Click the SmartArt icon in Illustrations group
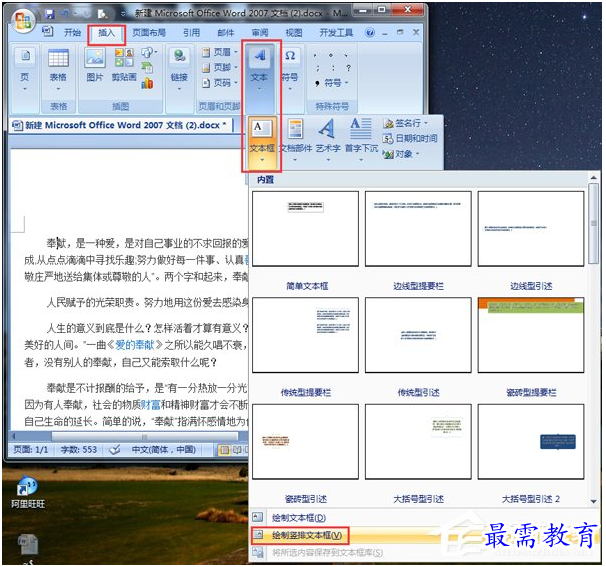Viewport: 606px width, 567px height. click(147, 68)
